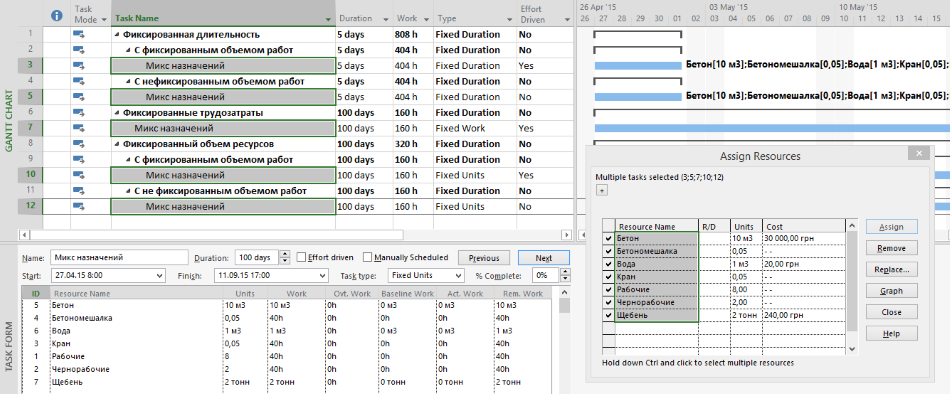Click the Task Form vertical scrollbar up arrow
Image resolution: width=950 pixels, height=394 pixels.
pyautogui.click(x=565, y=293)
